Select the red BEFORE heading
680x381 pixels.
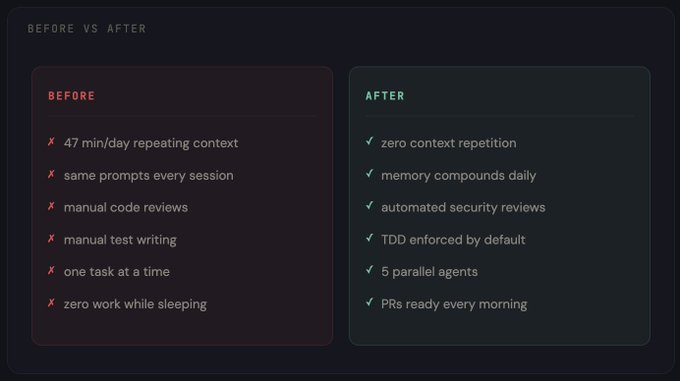coord(72,96)
